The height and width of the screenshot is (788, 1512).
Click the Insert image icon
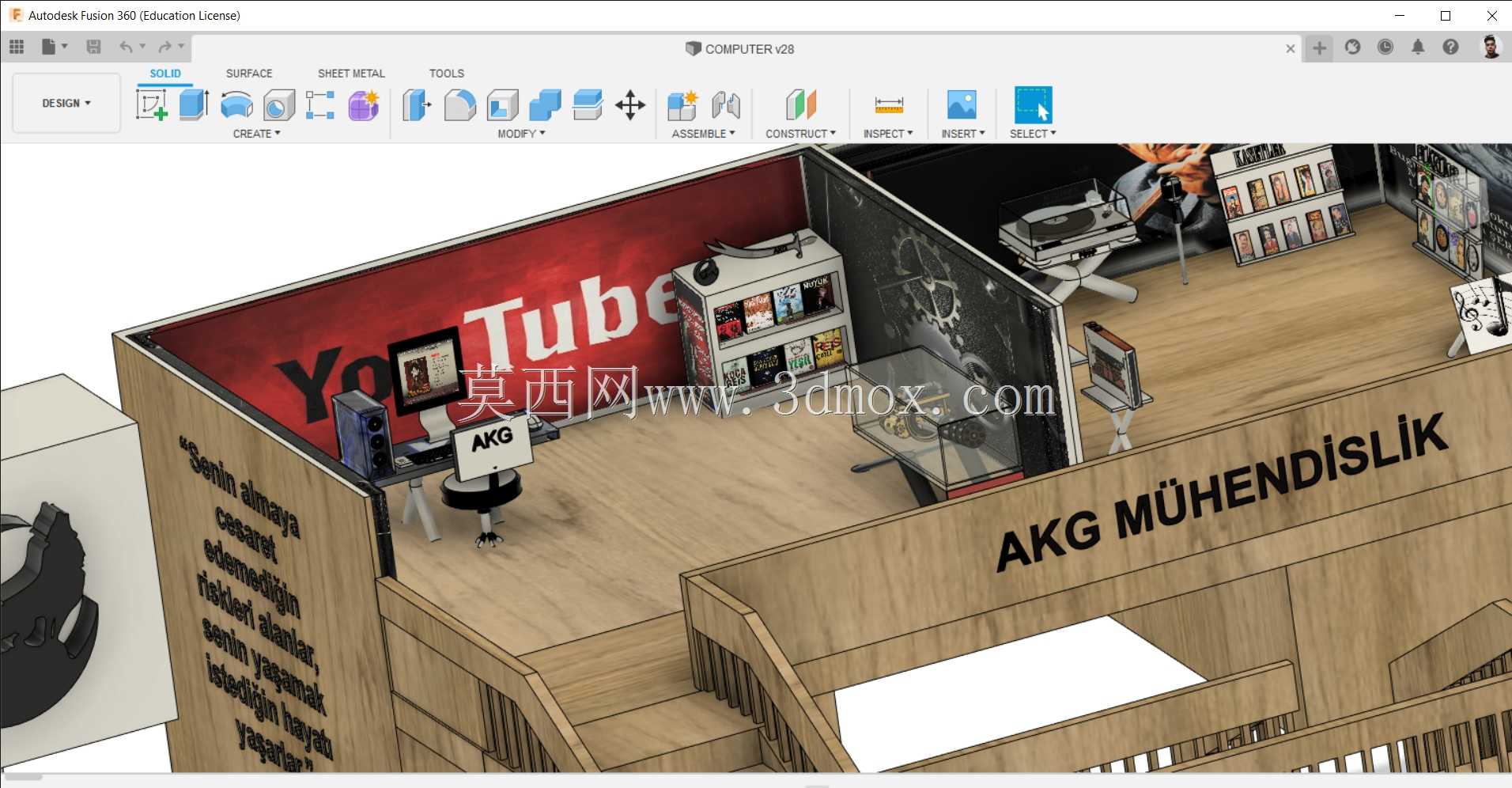962,104
